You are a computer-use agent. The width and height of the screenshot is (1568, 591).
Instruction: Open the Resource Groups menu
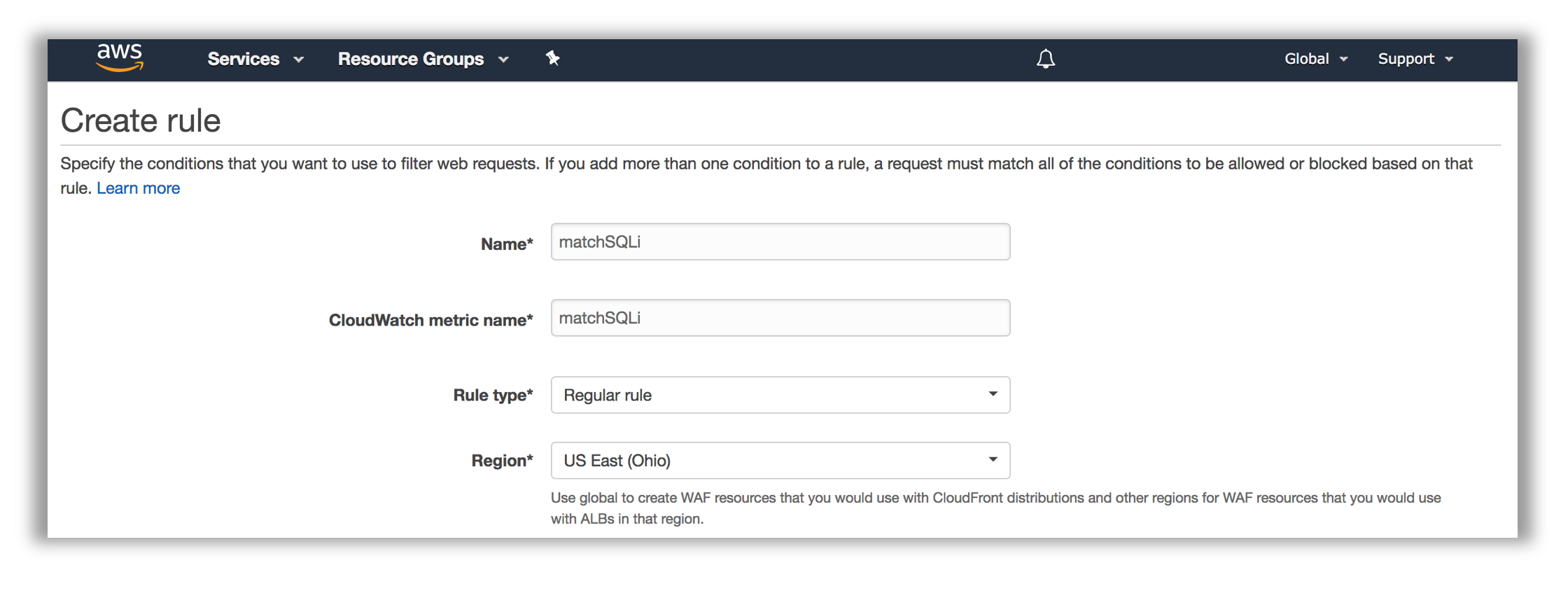(x=423, y=59)
